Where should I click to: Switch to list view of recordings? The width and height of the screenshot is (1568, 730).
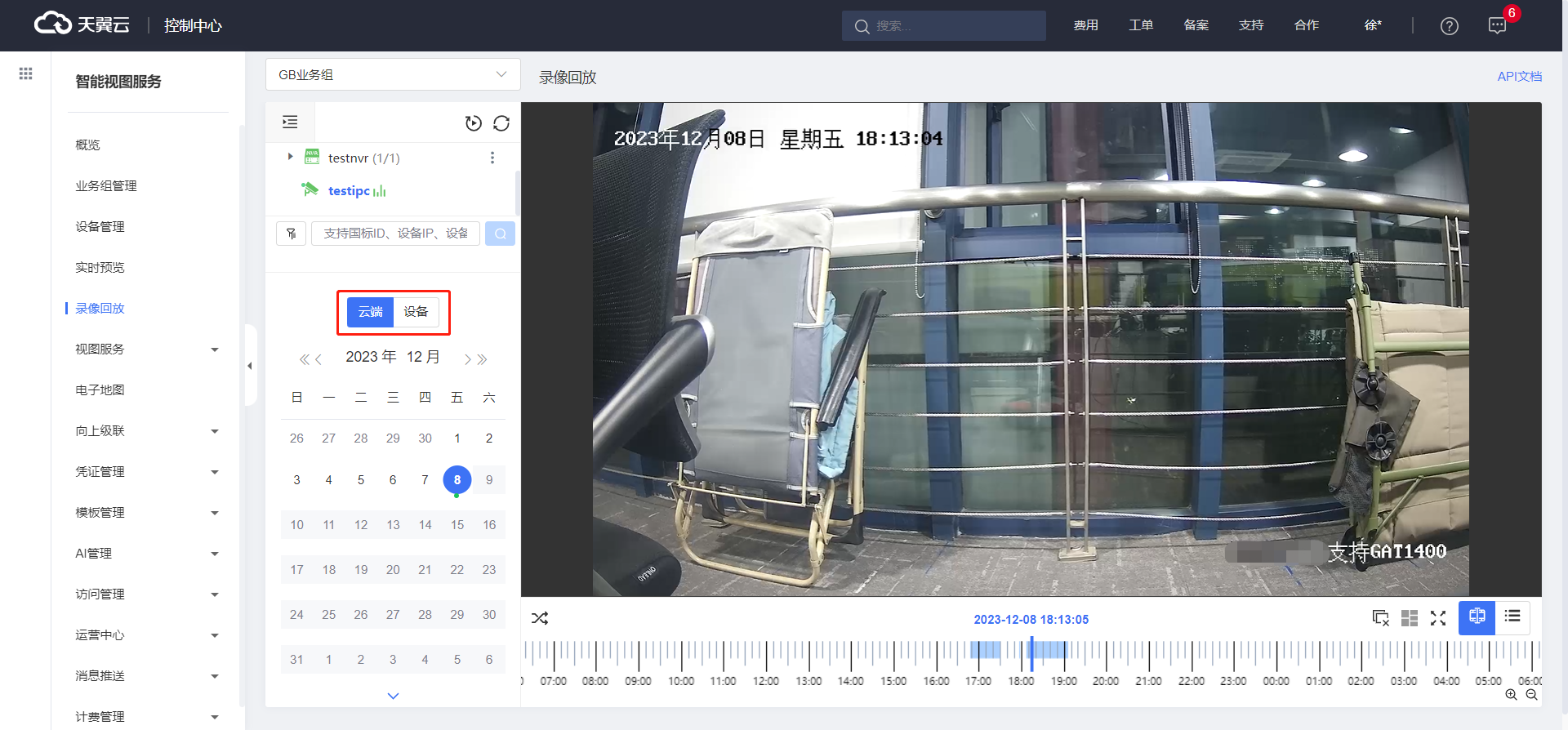tap(1512, 617)
